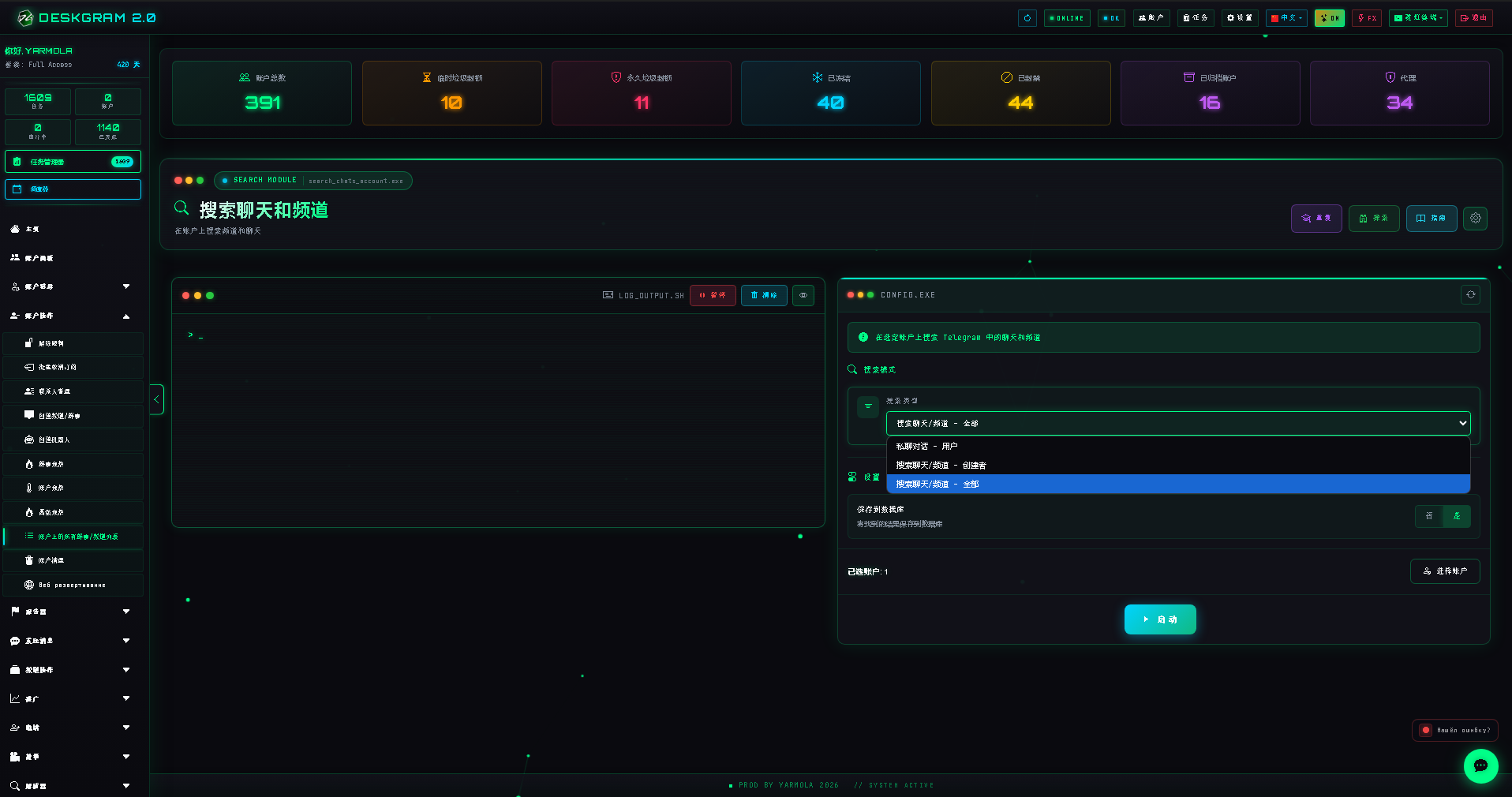1512x797 pixels.
Task: Click the red recording widget near chat bubble
Action: coord(1454,730)
